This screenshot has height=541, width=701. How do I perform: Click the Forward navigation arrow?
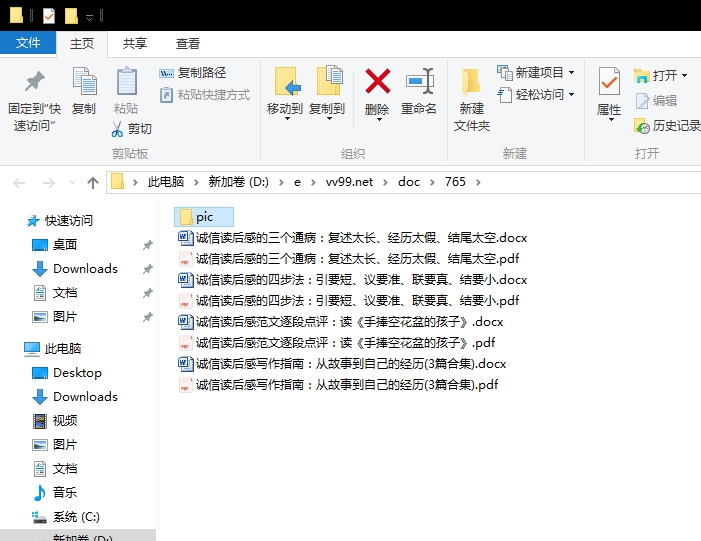[x=48, y=182]
